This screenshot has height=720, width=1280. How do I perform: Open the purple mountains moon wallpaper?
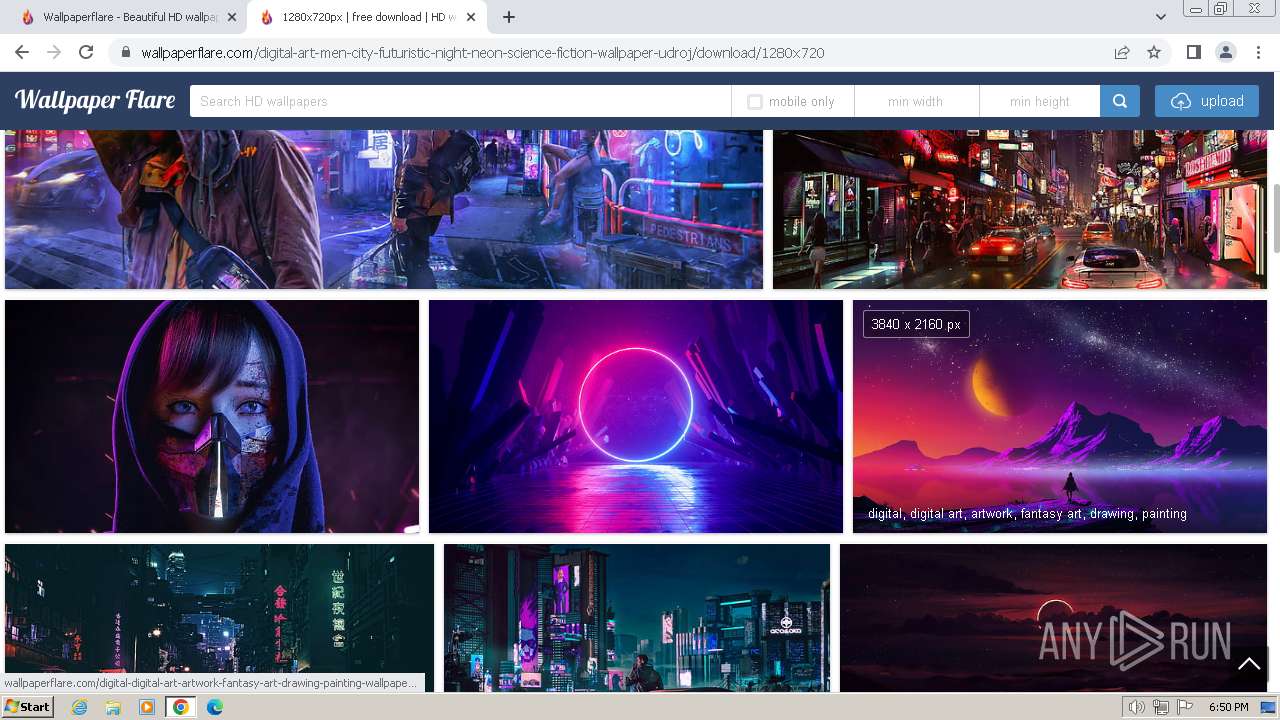(1060, 416)
